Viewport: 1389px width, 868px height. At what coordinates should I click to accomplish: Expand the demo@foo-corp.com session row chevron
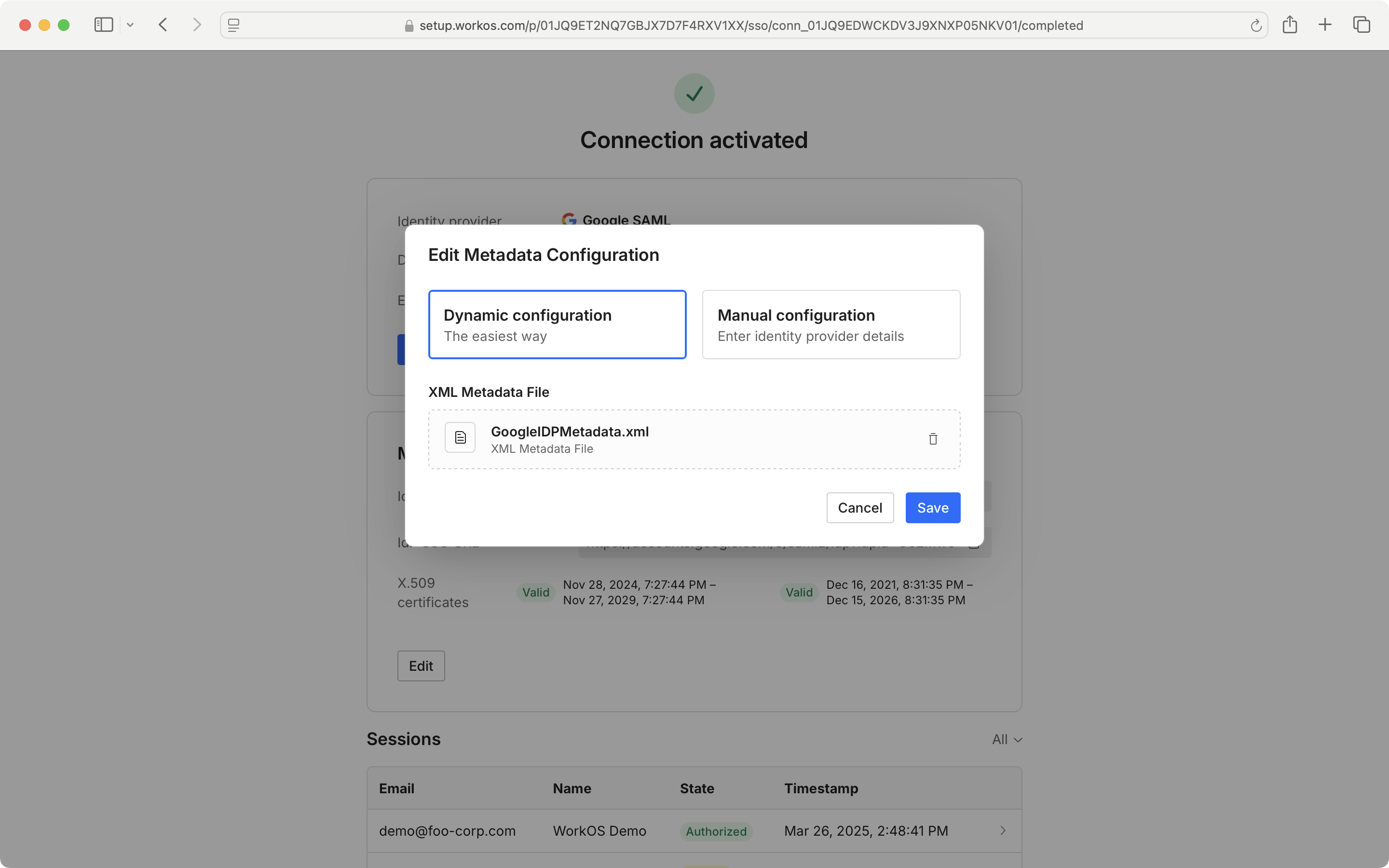(1003, 831)
